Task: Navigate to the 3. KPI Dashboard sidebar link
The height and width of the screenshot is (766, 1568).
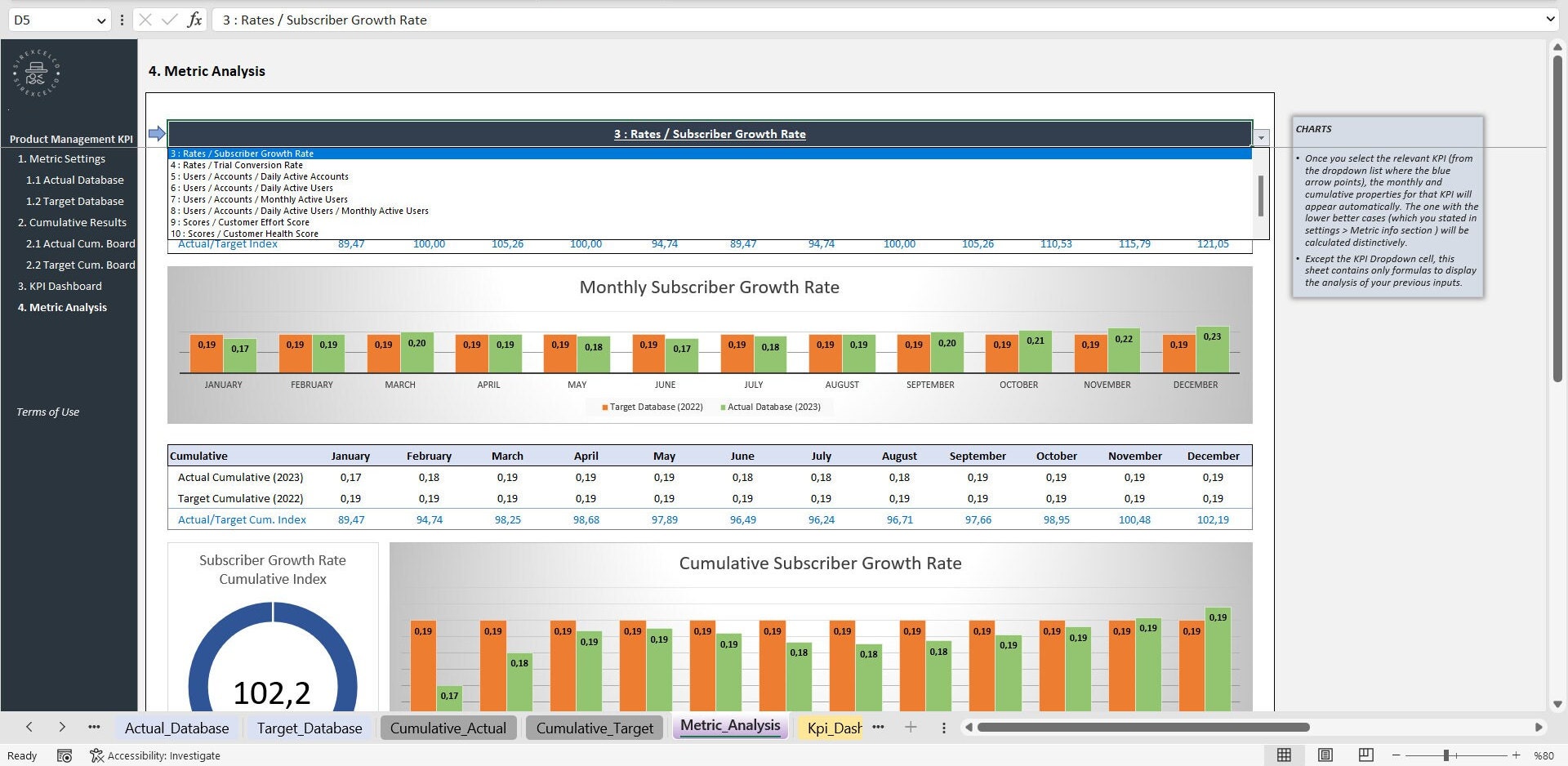Action: point(60,286)
